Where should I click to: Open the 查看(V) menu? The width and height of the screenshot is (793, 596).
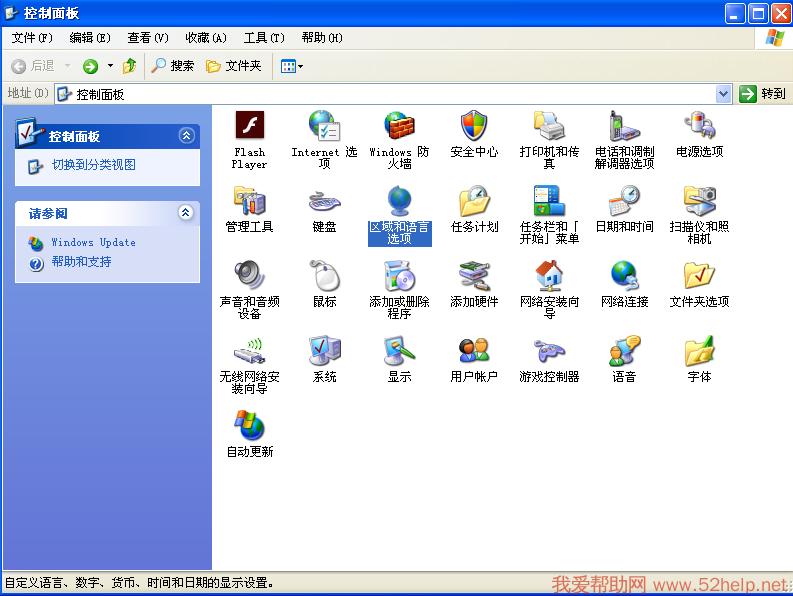click(x=148, y=38)
